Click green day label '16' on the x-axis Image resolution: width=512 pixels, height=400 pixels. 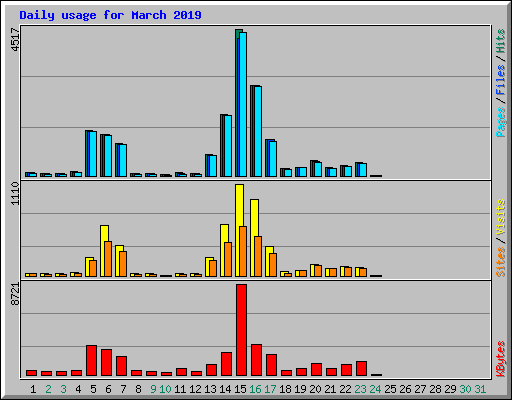coord(255,389)
